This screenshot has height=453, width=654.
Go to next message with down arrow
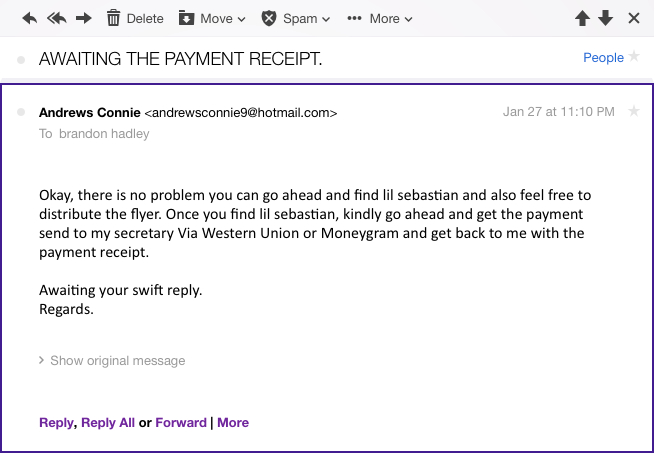coord(606,18)
